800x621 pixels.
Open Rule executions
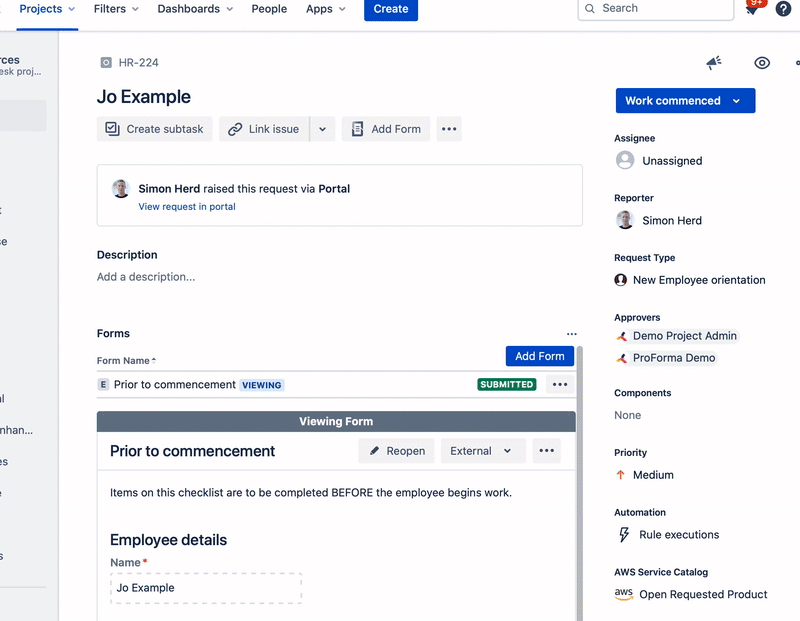[679, 535]
